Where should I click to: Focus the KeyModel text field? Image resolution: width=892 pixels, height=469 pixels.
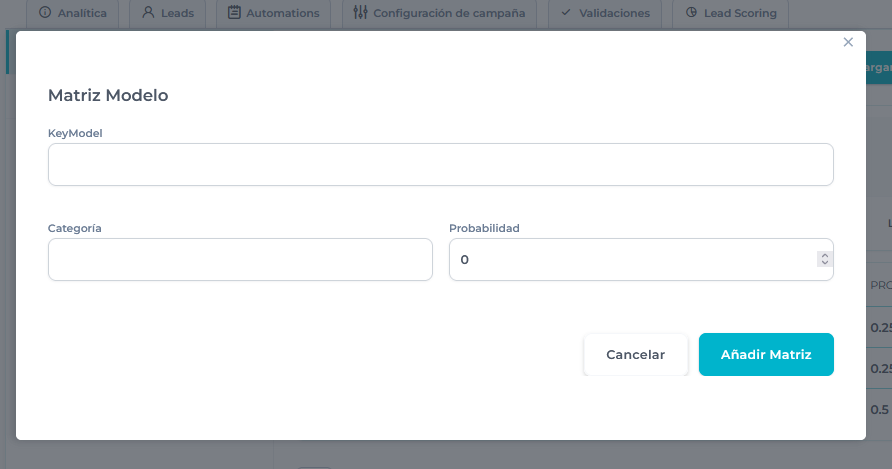(x=440, y=164)
